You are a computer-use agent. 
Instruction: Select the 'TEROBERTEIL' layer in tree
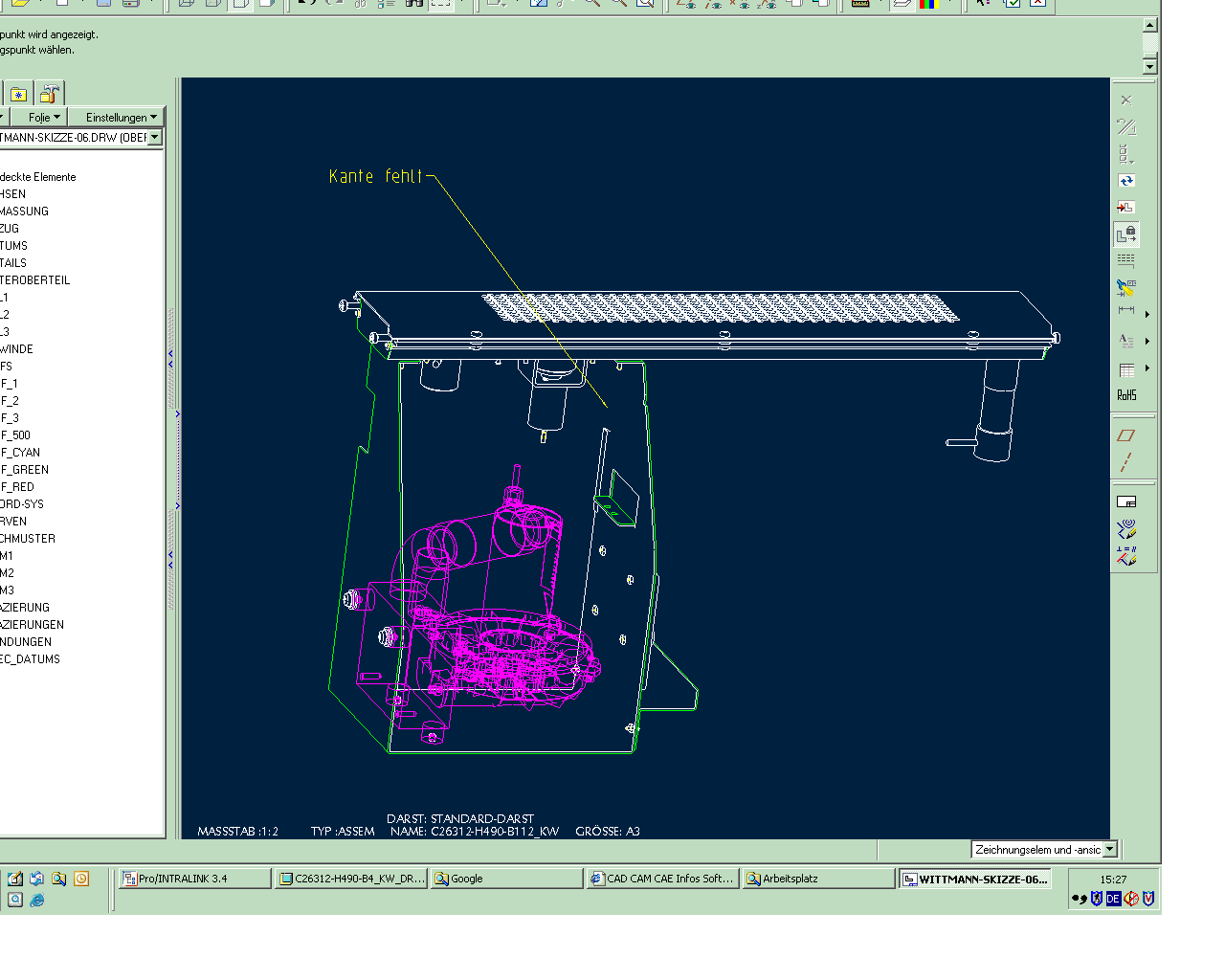(x=35, y=280)
